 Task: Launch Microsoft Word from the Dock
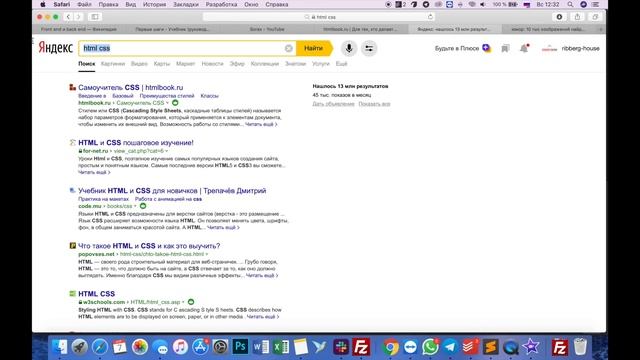260,347
